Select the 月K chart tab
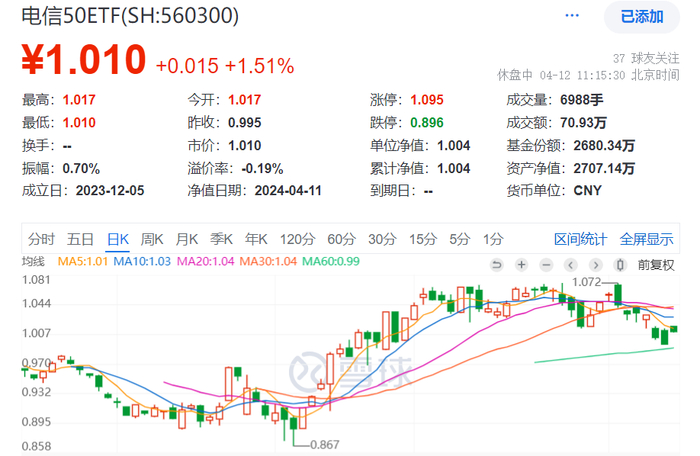Image resolution: width=700 pixels, height=456 pixels. coord(187,239)
